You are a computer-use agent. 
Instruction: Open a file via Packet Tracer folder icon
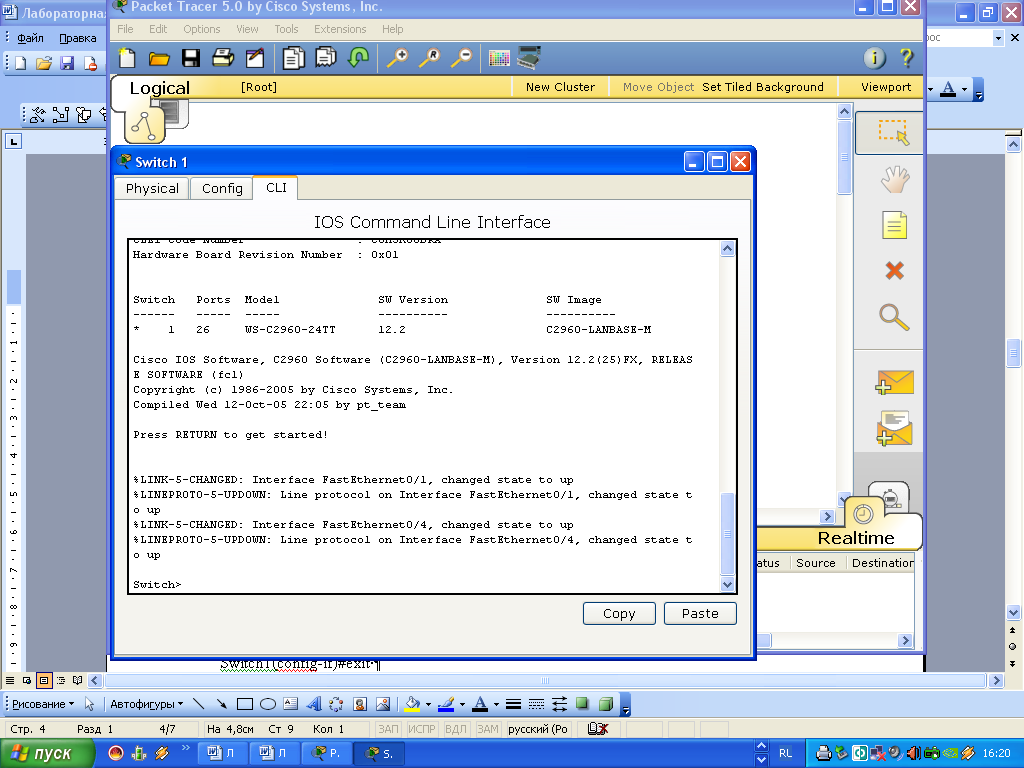pyautogui.click(x=159, y=59)
